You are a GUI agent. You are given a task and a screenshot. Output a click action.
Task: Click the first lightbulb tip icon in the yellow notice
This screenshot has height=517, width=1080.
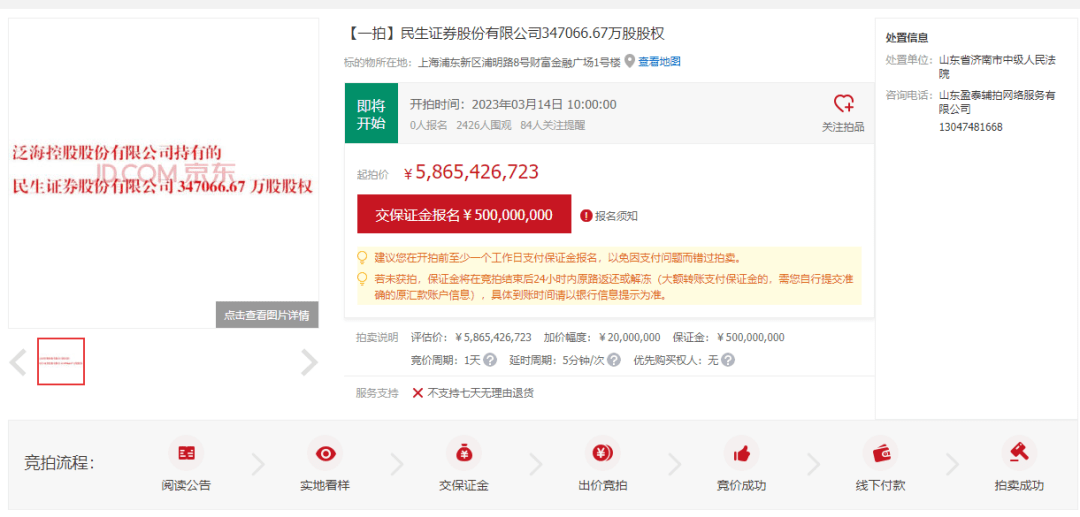coord(362,258)
